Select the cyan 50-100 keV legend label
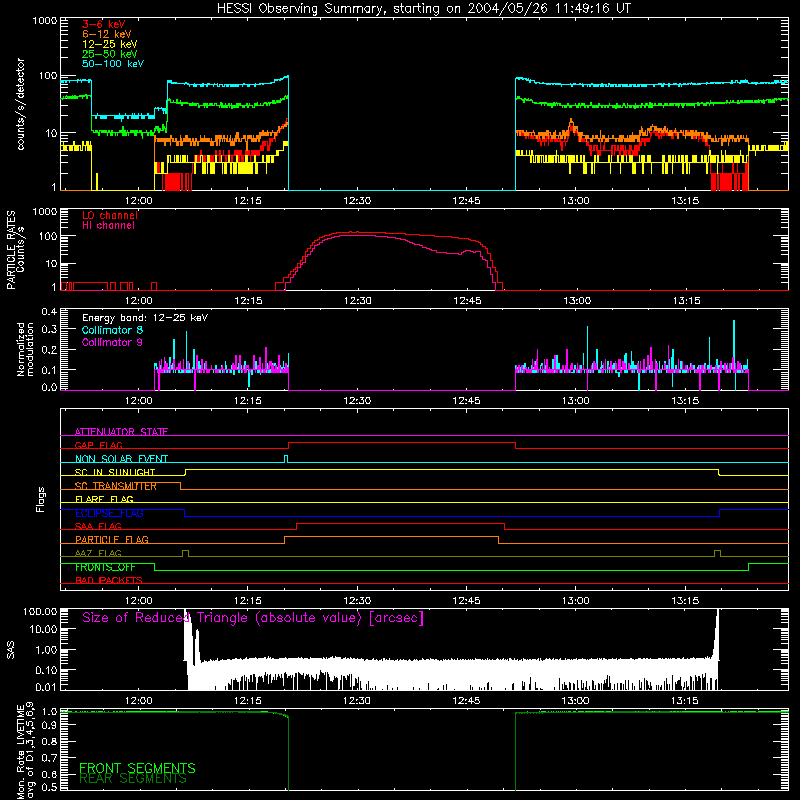This screenshot has width=800, height=800. click(113, 64)
